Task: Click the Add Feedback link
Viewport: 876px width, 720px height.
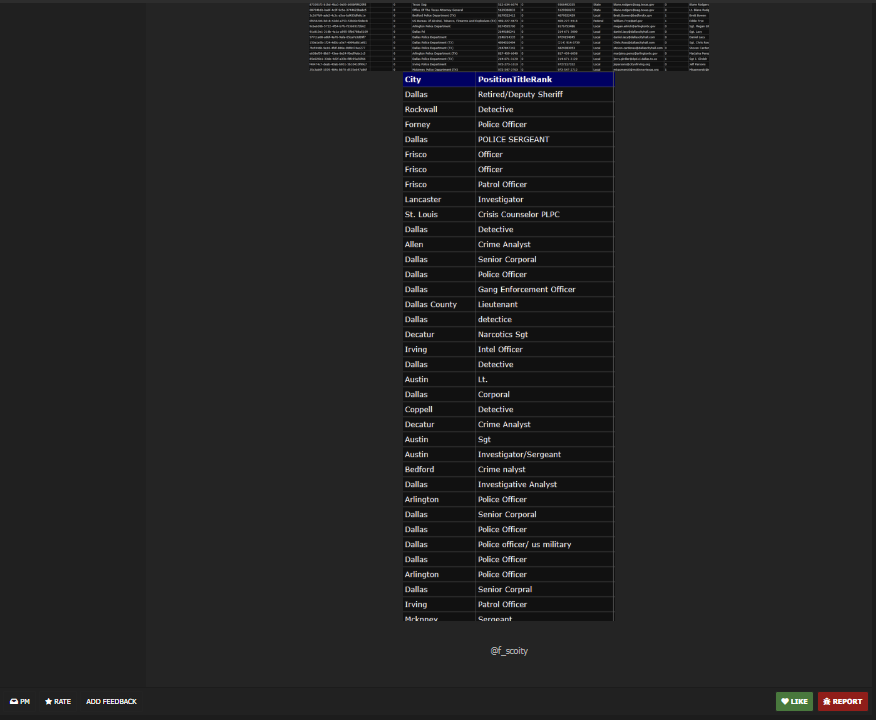Action: 111,702
